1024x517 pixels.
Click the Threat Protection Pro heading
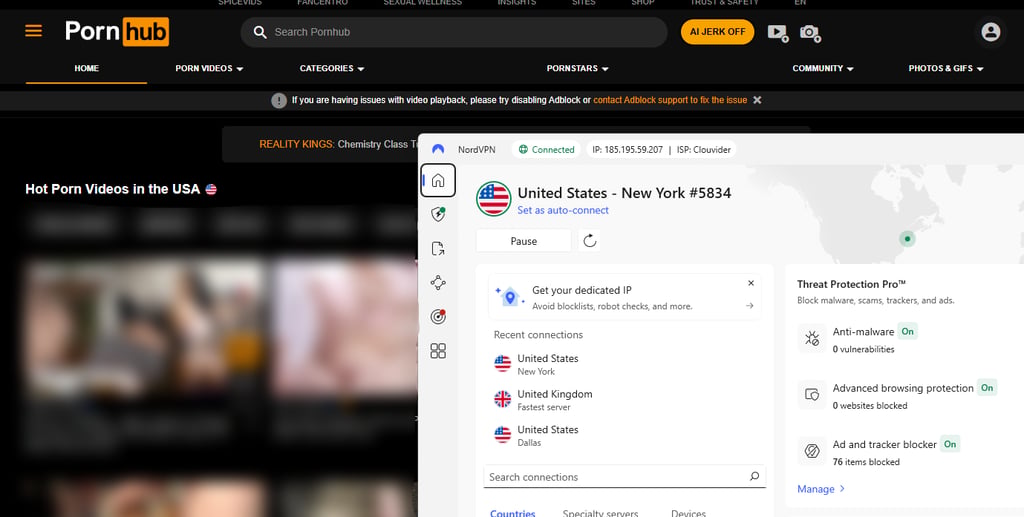pos(852,284)
